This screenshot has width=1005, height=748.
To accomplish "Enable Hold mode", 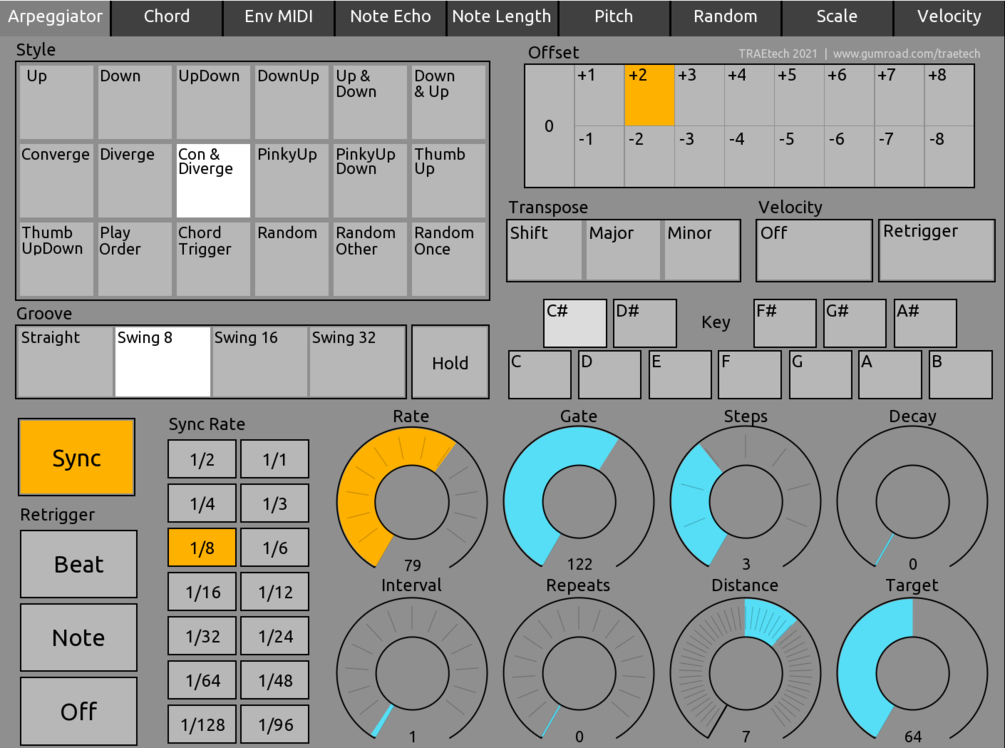I will point(449,362).
